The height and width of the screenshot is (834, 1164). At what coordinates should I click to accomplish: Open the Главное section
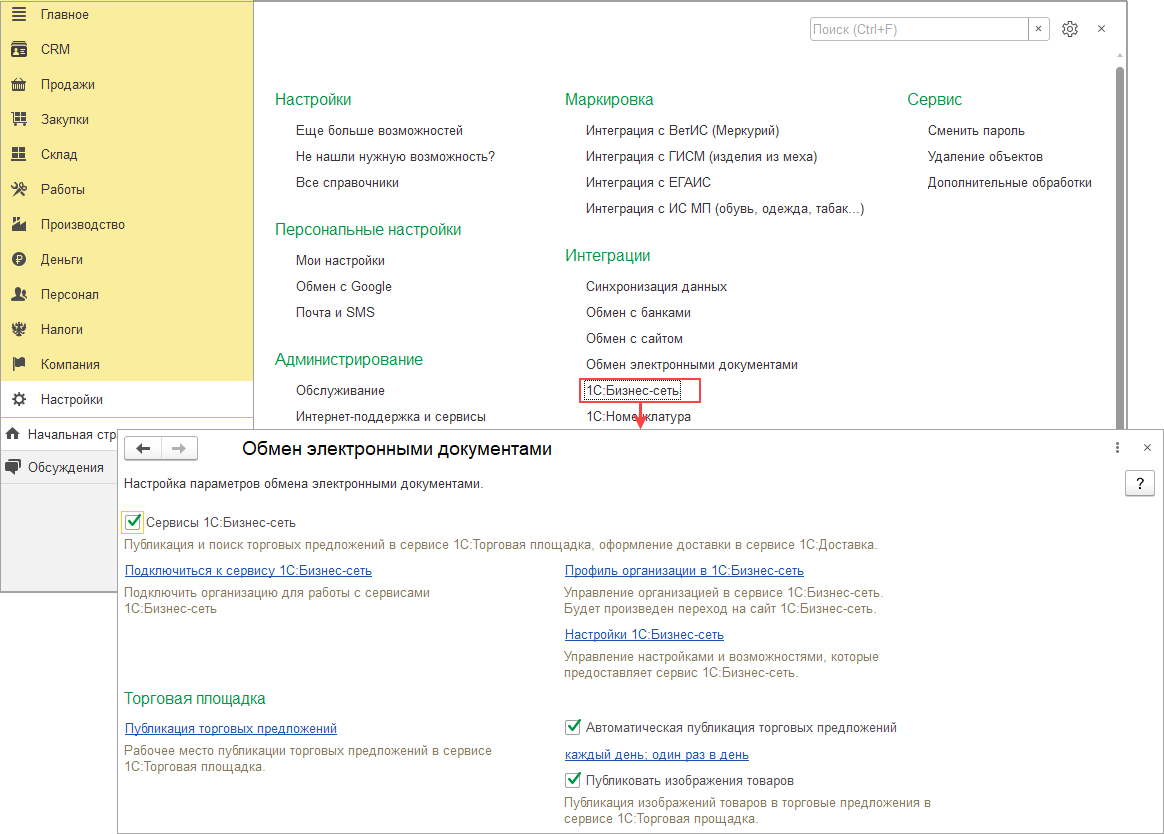tap(65, 14)
